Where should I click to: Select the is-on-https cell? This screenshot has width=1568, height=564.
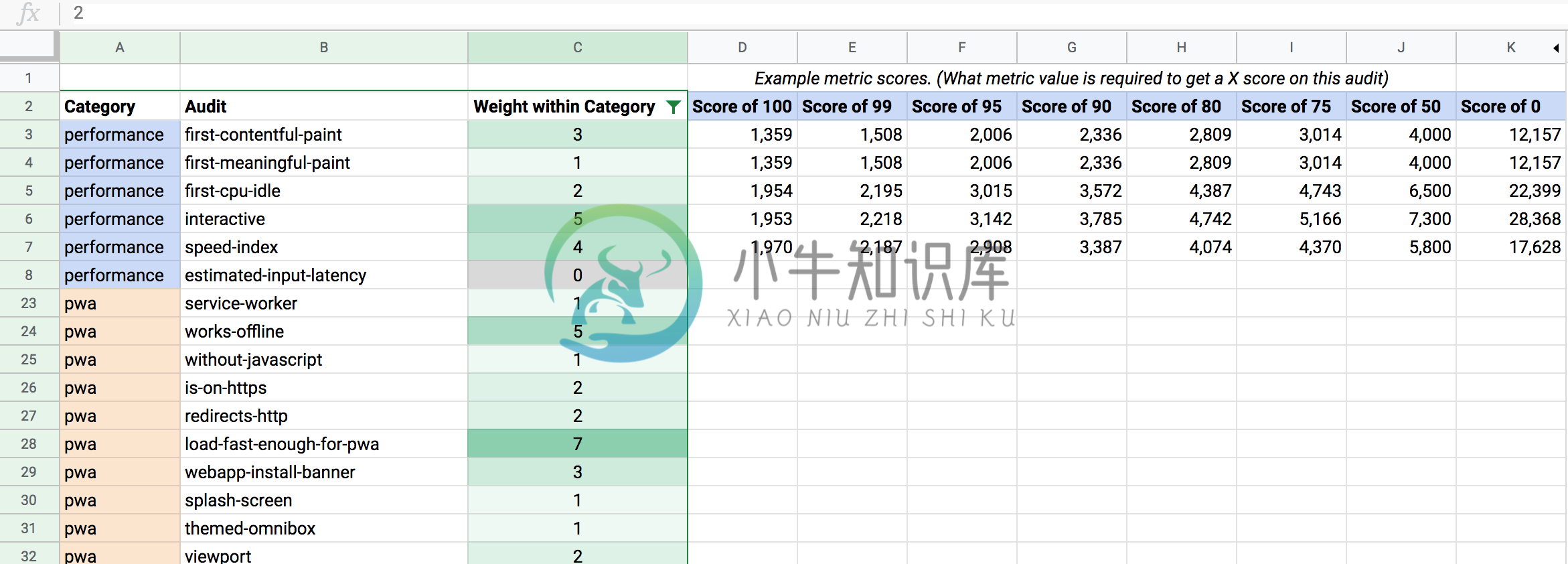tap(324, 388)
